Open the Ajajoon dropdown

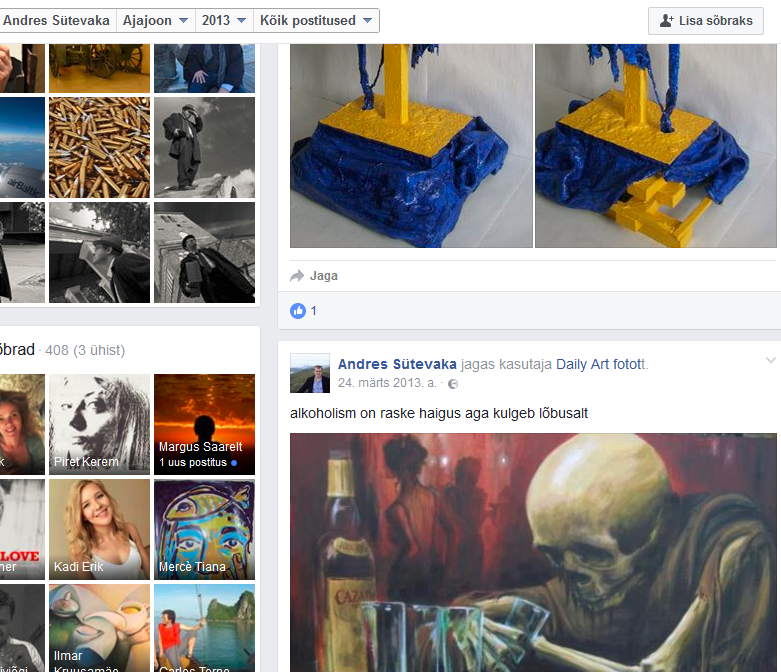point(156,20)
